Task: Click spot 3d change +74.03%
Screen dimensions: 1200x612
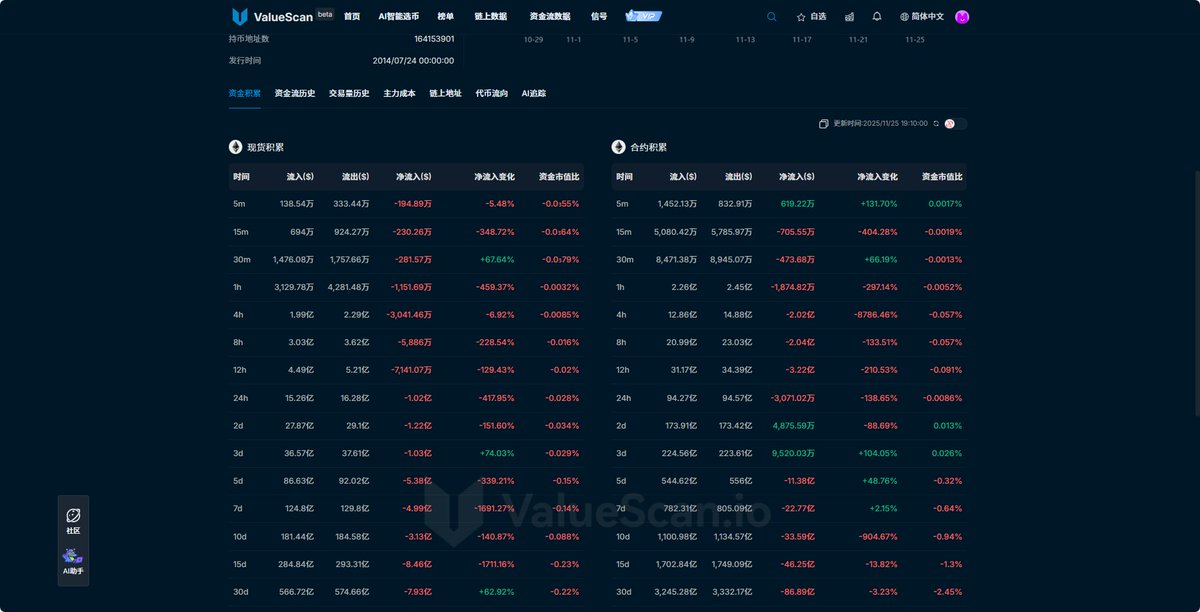Action: click(498, 454)
